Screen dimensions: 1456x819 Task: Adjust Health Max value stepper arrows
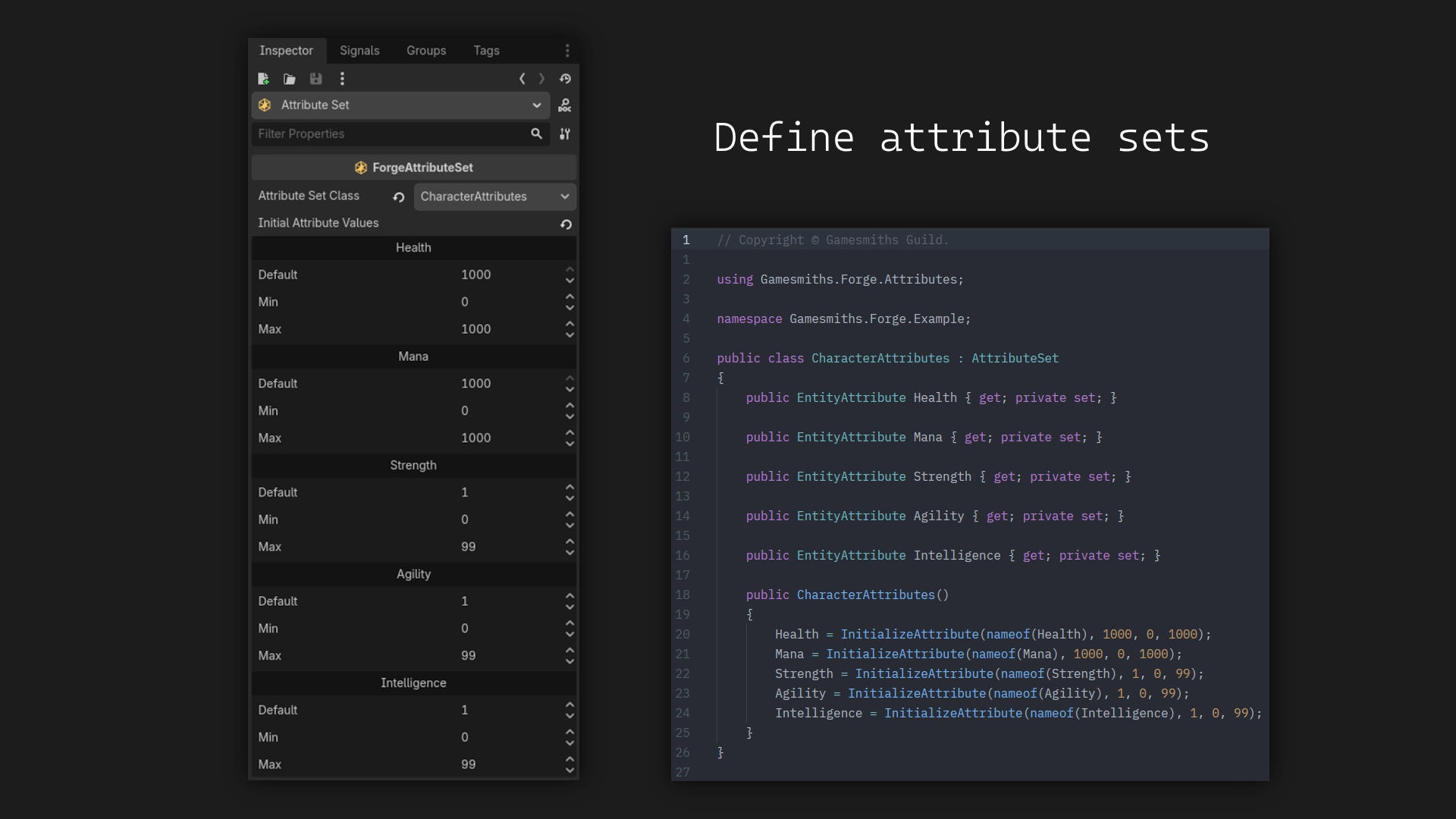point(570,329)
